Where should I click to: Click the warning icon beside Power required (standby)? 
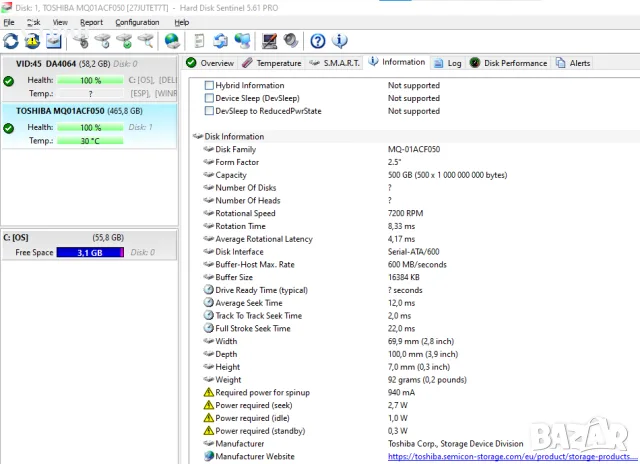(x=209, y=431)
